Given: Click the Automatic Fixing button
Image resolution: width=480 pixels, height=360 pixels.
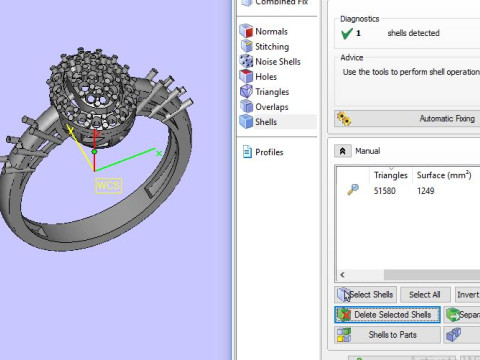Looking at the screenshot, I should click(407, 118).
